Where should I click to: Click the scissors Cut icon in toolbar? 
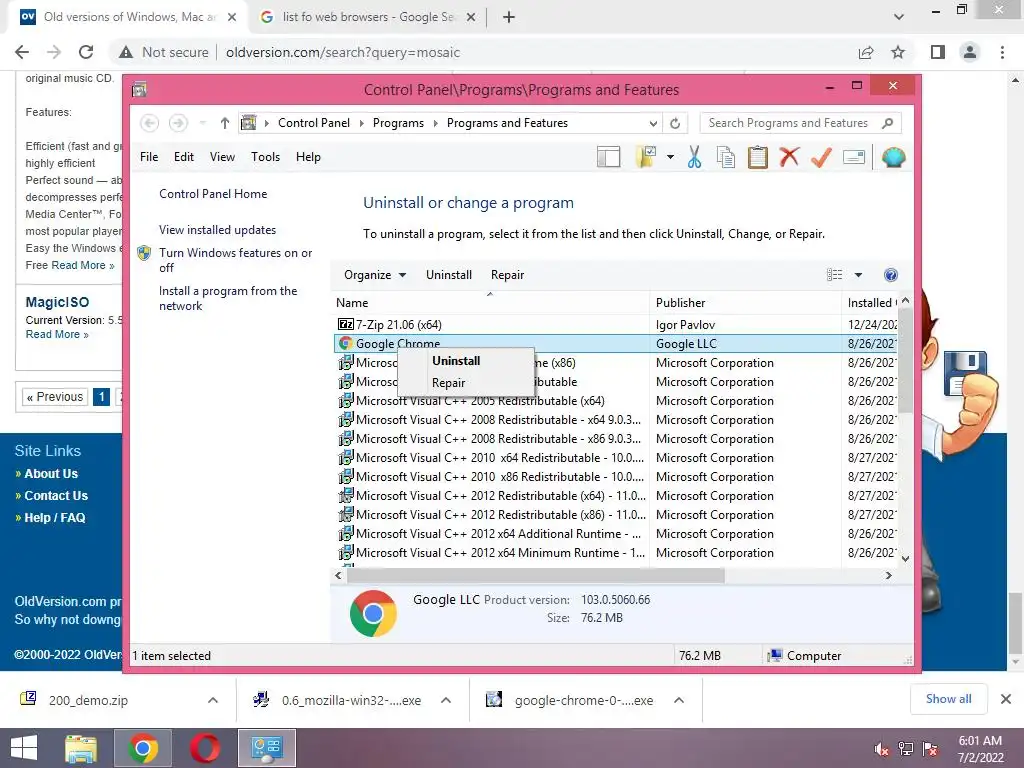(x=694, y=157)
